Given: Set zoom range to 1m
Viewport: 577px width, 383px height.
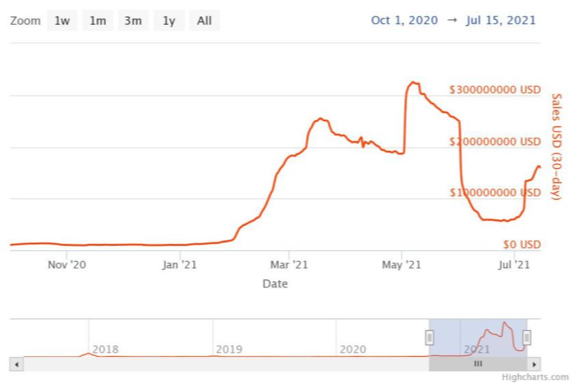Looking at the screenshot, I should click(x=98, y=21).
